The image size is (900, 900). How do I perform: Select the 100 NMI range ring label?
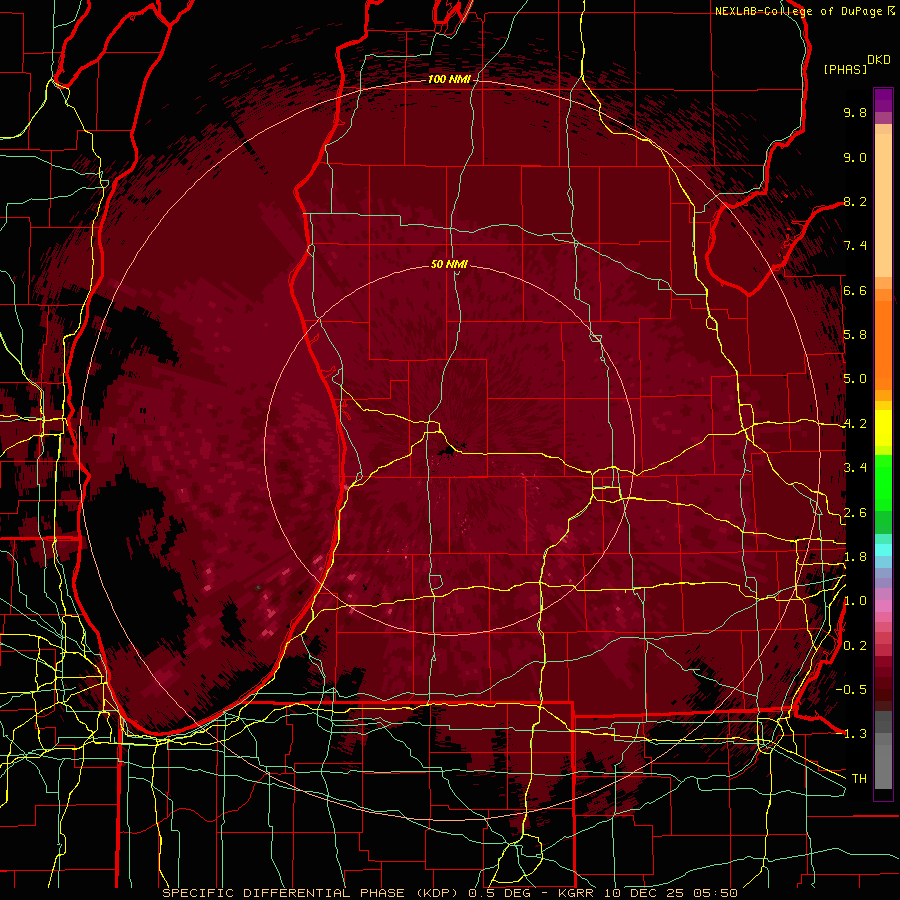449,79
